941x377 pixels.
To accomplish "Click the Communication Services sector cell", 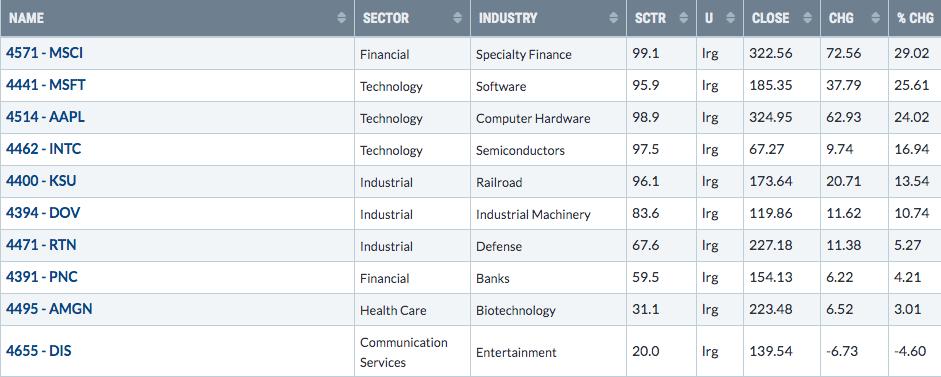I will pyautogui.click(x=404, y=352).
